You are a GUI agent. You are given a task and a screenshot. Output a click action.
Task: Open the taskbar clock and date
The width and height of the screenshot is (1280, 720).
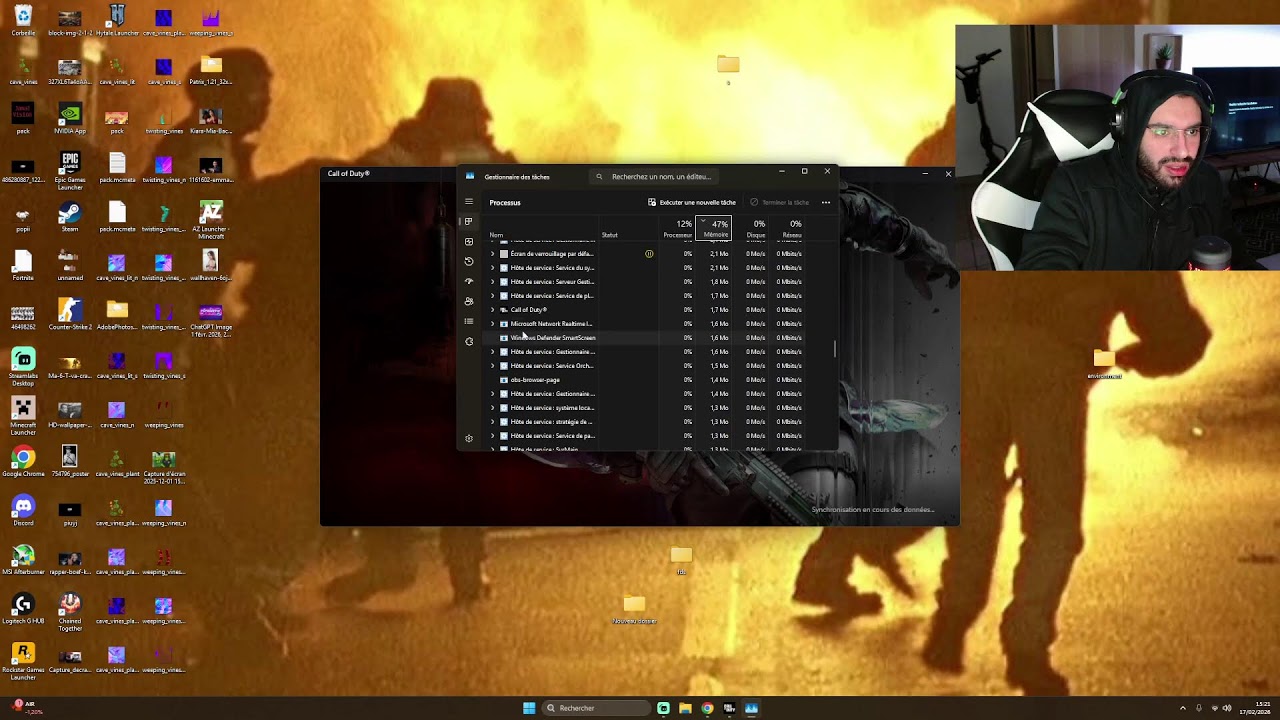pyautogui.click(x=1255, y=708)
